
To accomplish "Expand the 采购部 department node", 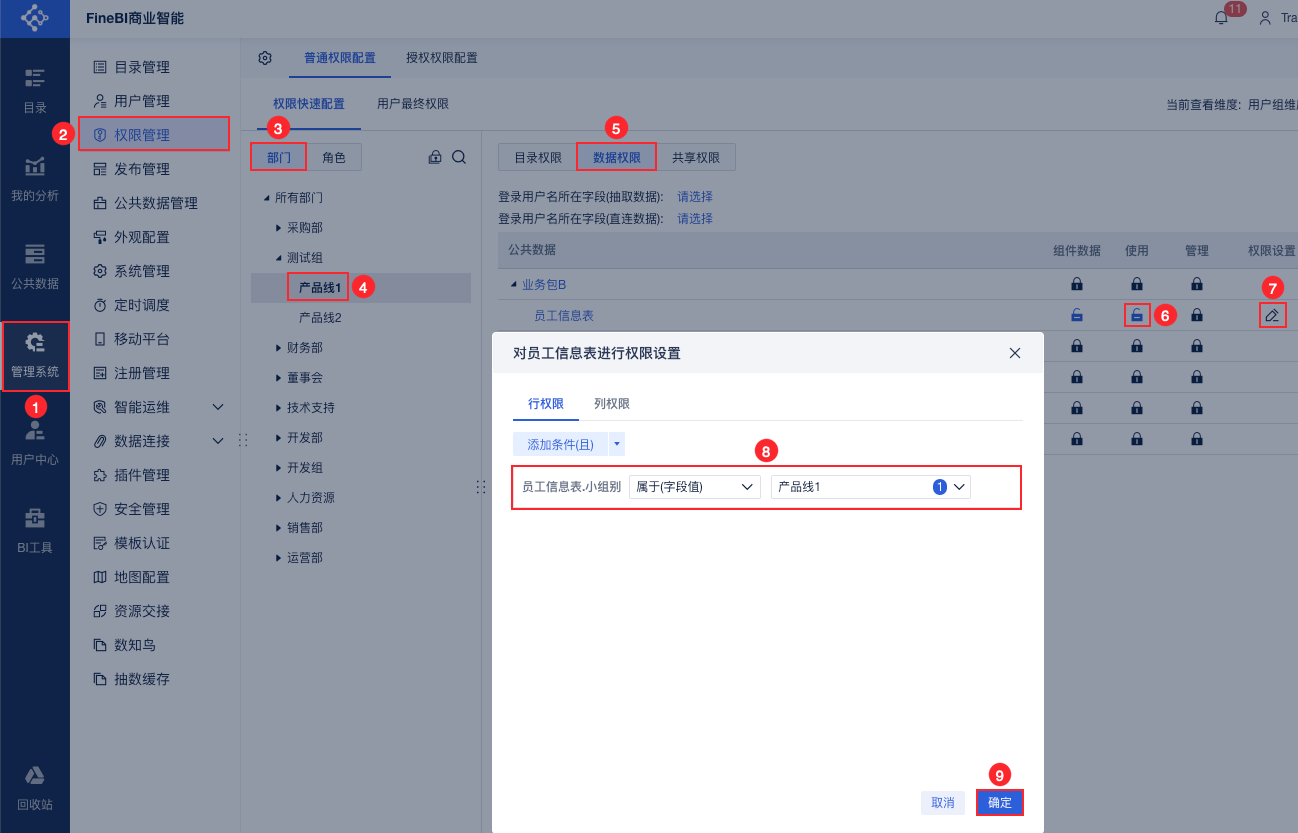I will point(279,228).
